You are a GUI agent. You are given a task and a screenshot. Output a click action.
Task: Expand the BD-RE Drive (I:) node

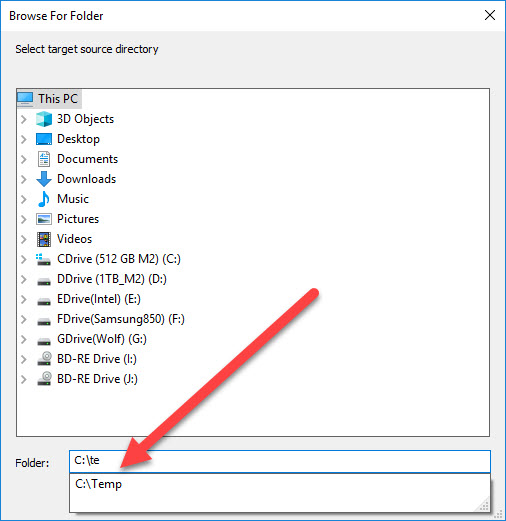pos(24,359)
